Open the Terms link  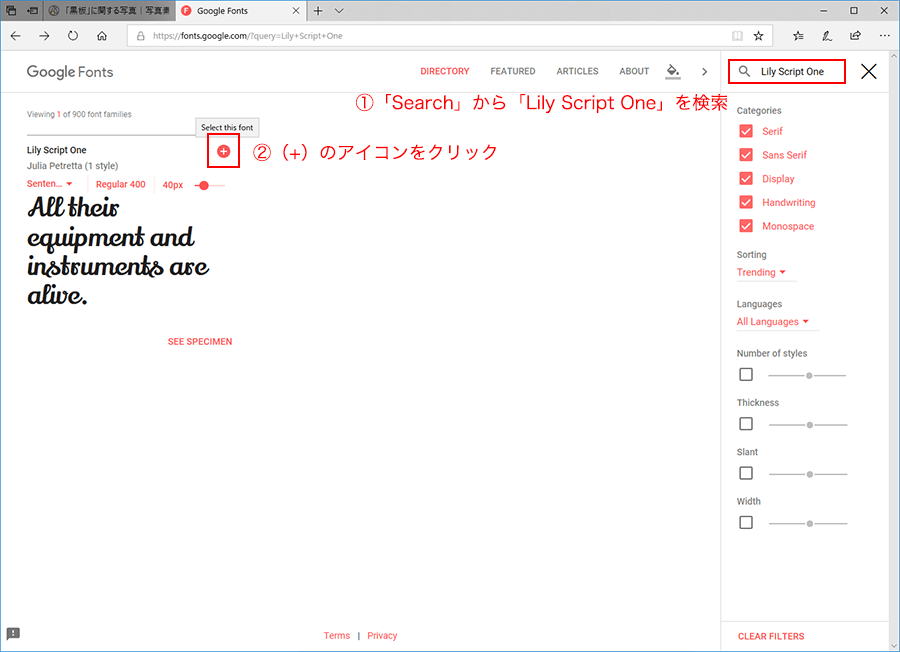pos(336,635)
